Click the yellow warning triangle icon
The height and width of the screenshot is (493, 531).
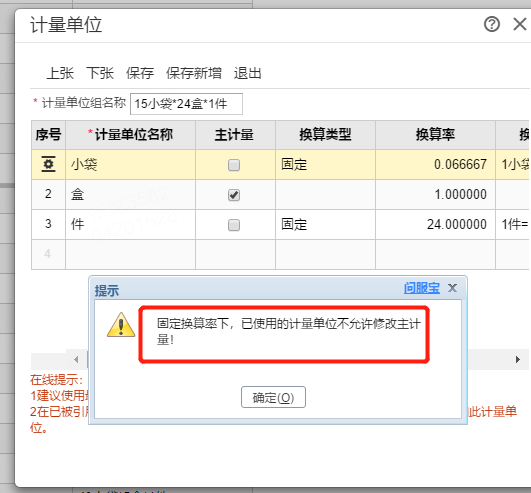(x=121, y=325)
